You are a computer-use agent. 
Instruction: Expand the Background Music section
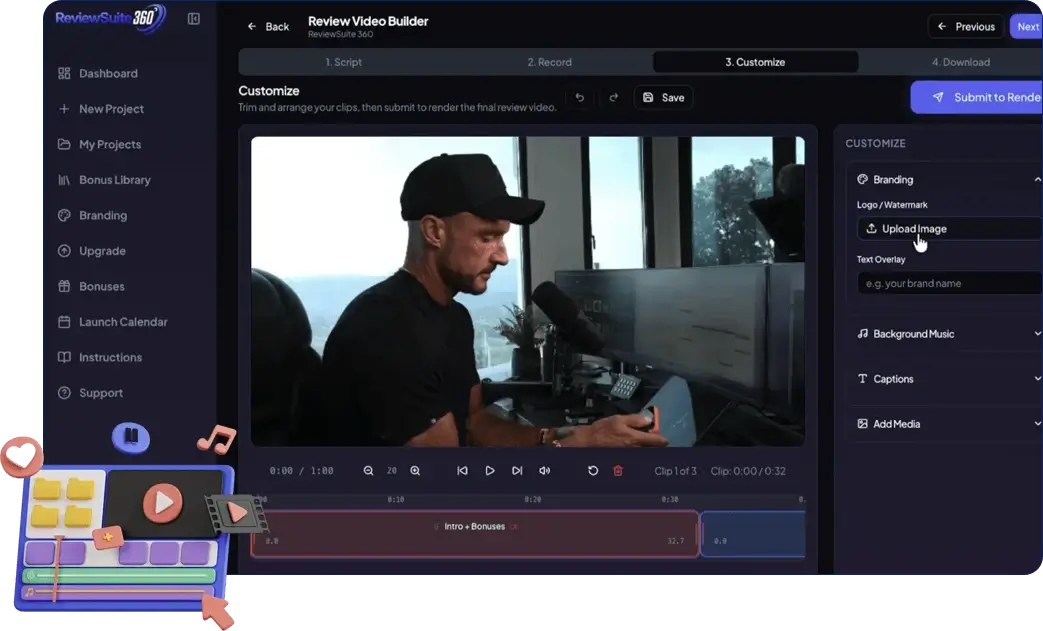click(948, 334)
